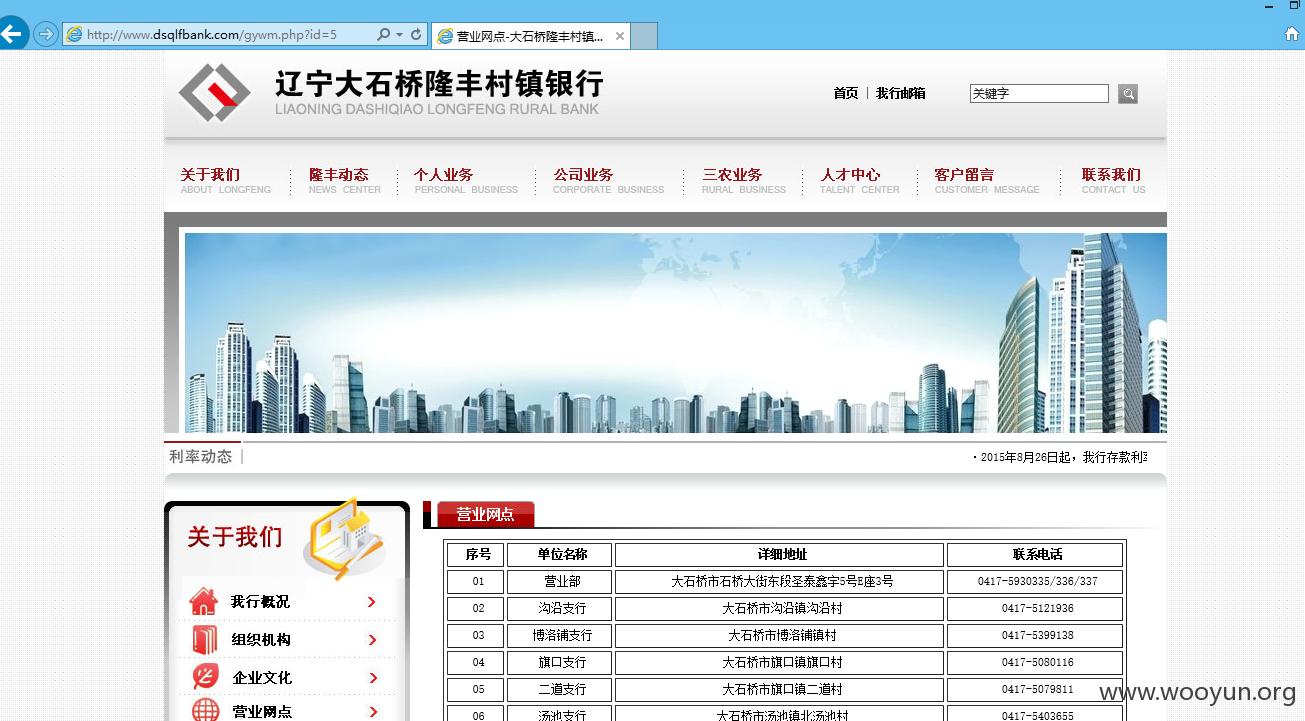Expand the 我行概况 sidebar arrow
This screenshot has width=1305, height=721.
pyautogui.click(x=372, y=602)
